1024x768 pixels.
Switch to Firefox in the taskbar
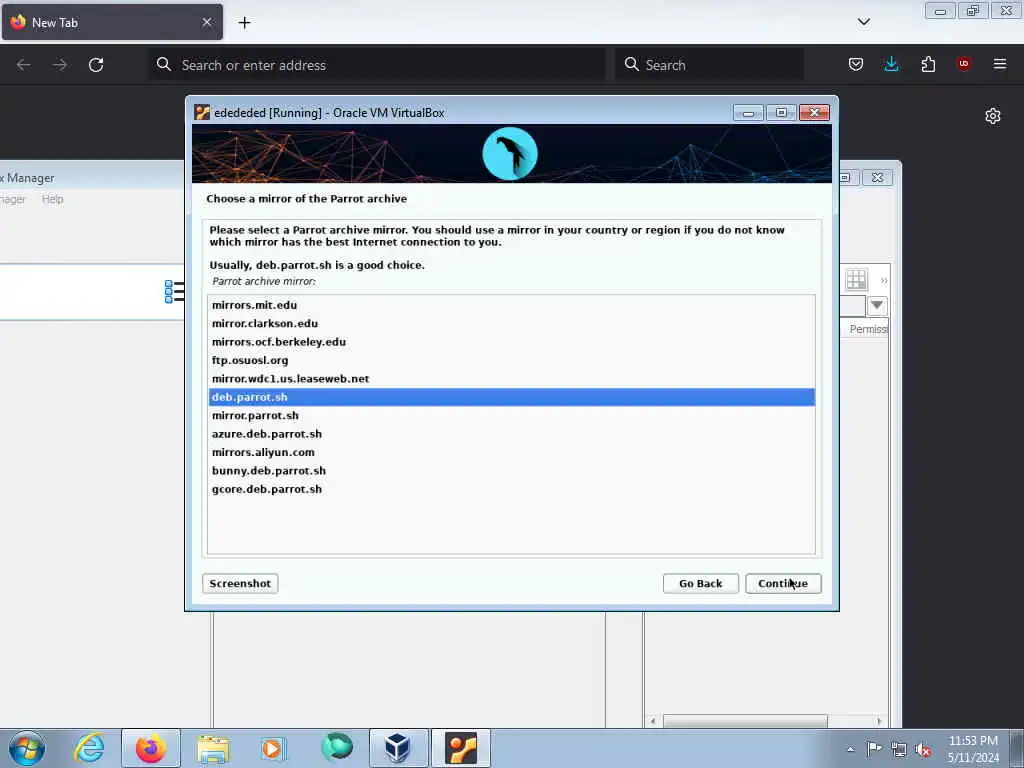tap(151, 748)
